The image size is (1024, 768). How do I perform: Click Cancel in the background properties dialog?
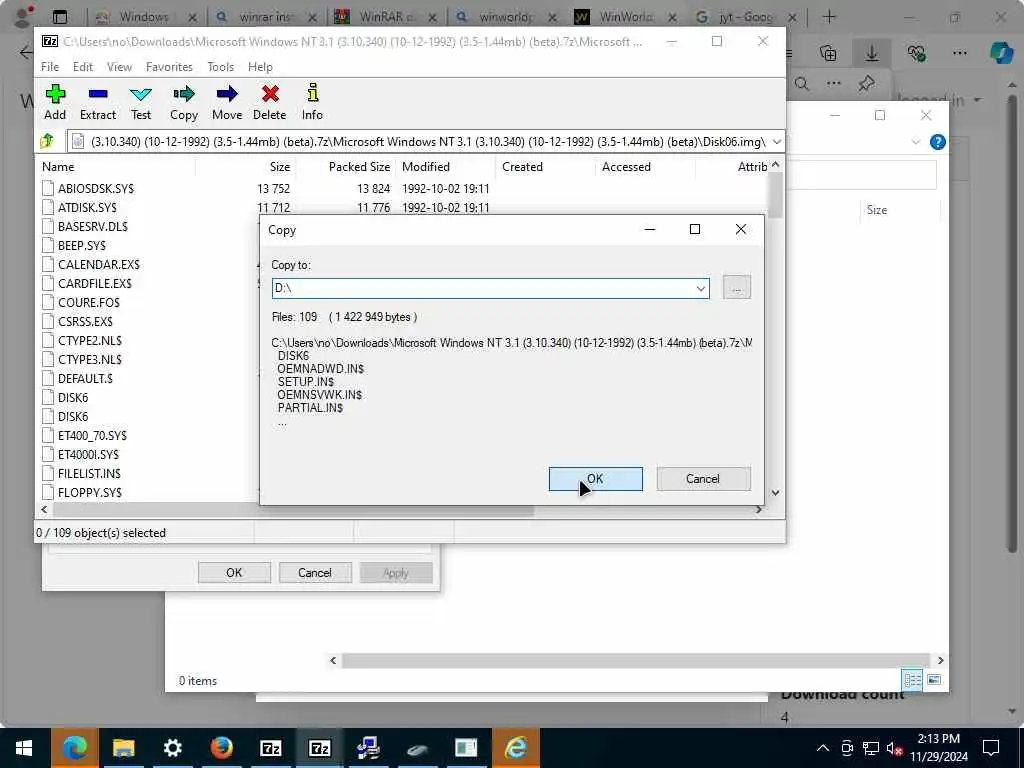tap(315, 573)
